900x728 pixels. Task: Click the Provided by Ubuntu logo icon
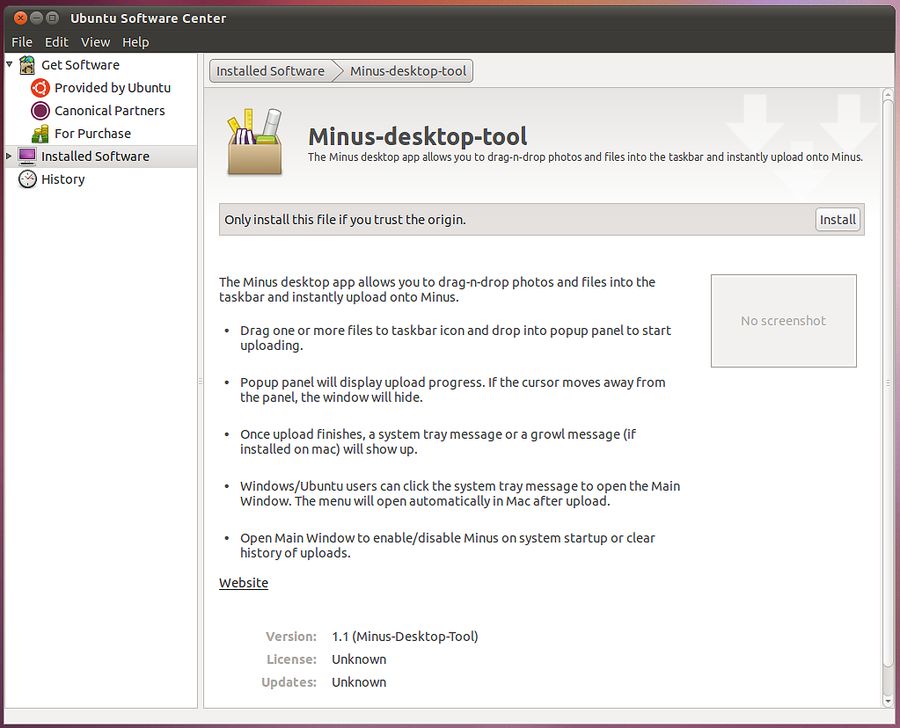coord(40,88)
